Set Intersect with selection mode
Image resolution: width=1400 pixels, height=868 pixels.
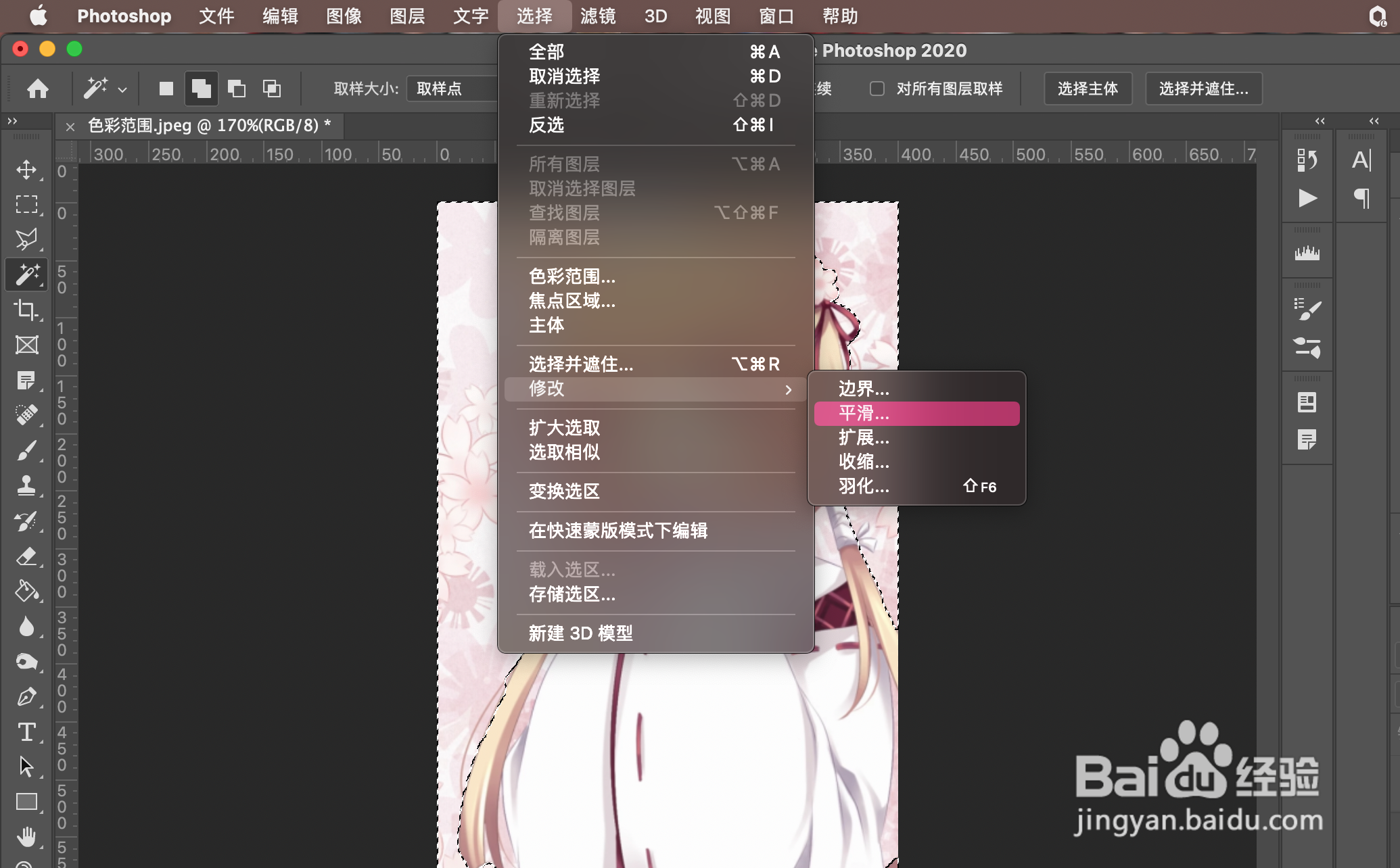point(272,89)
